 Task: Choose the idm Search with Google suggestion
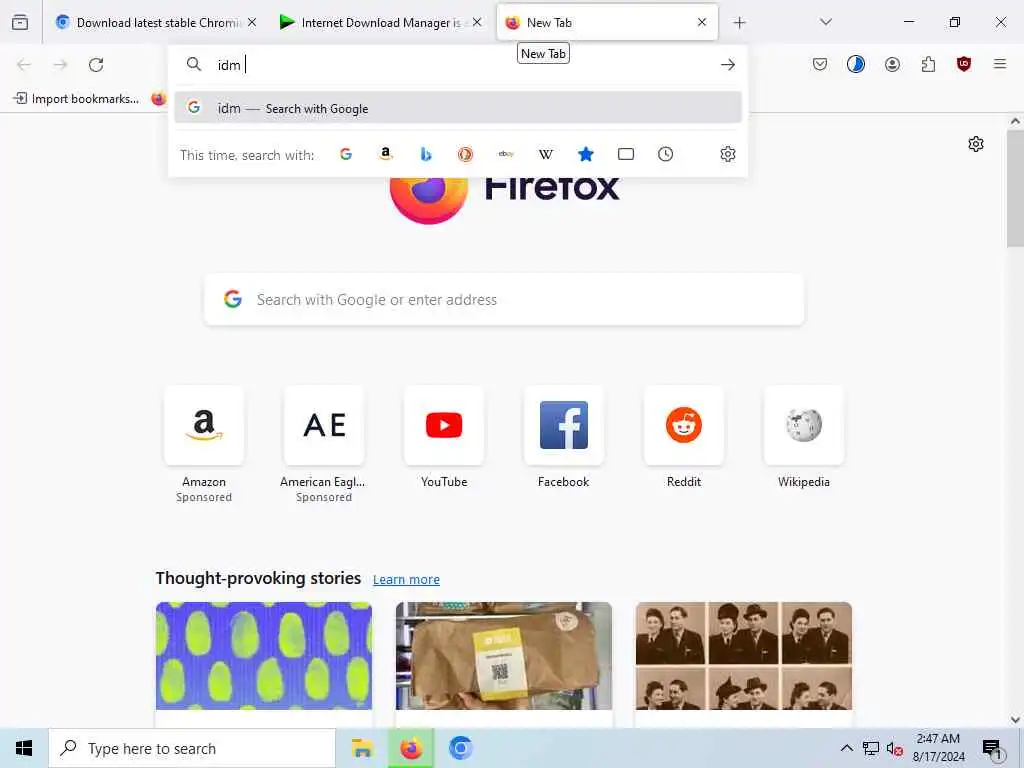458,108
